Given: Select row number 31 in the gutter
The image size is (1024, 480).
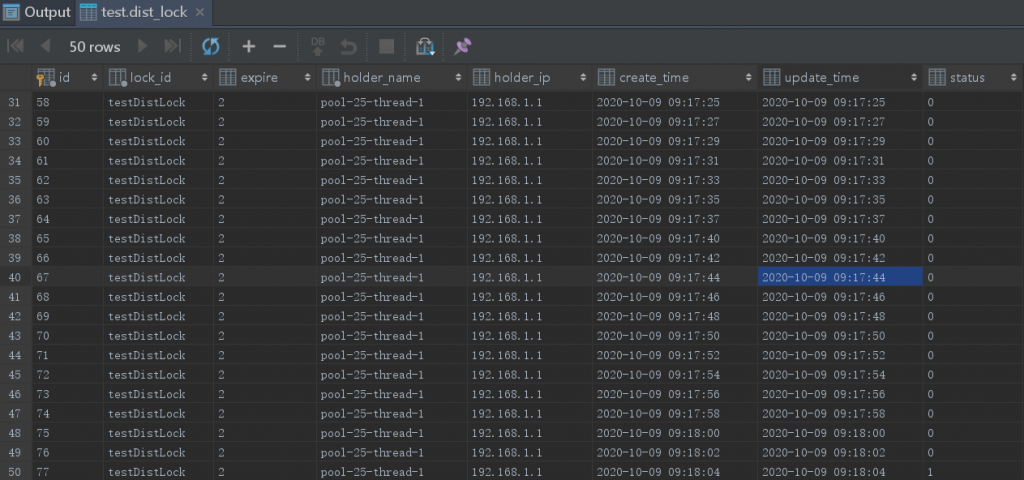Looking at the screenshot, I should click(x=15, y=103).
